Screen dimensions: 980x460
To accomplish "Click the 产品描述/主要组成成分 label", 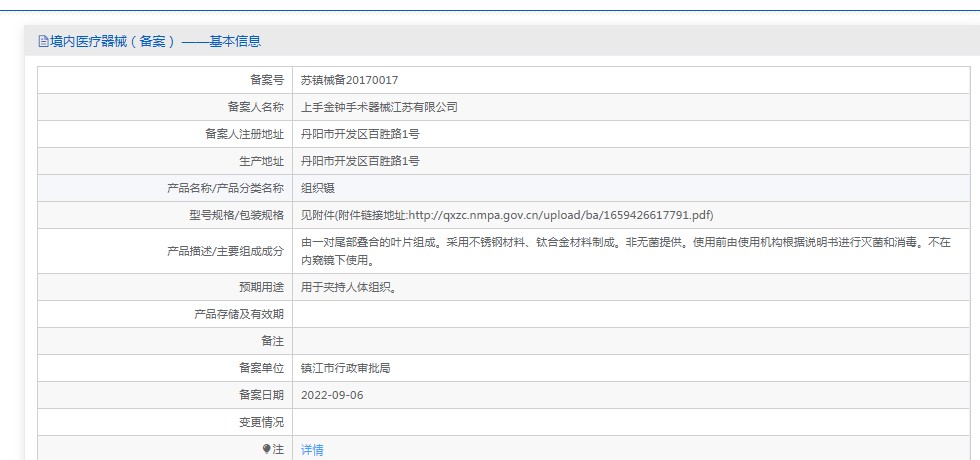I will [x=225, y=251].
